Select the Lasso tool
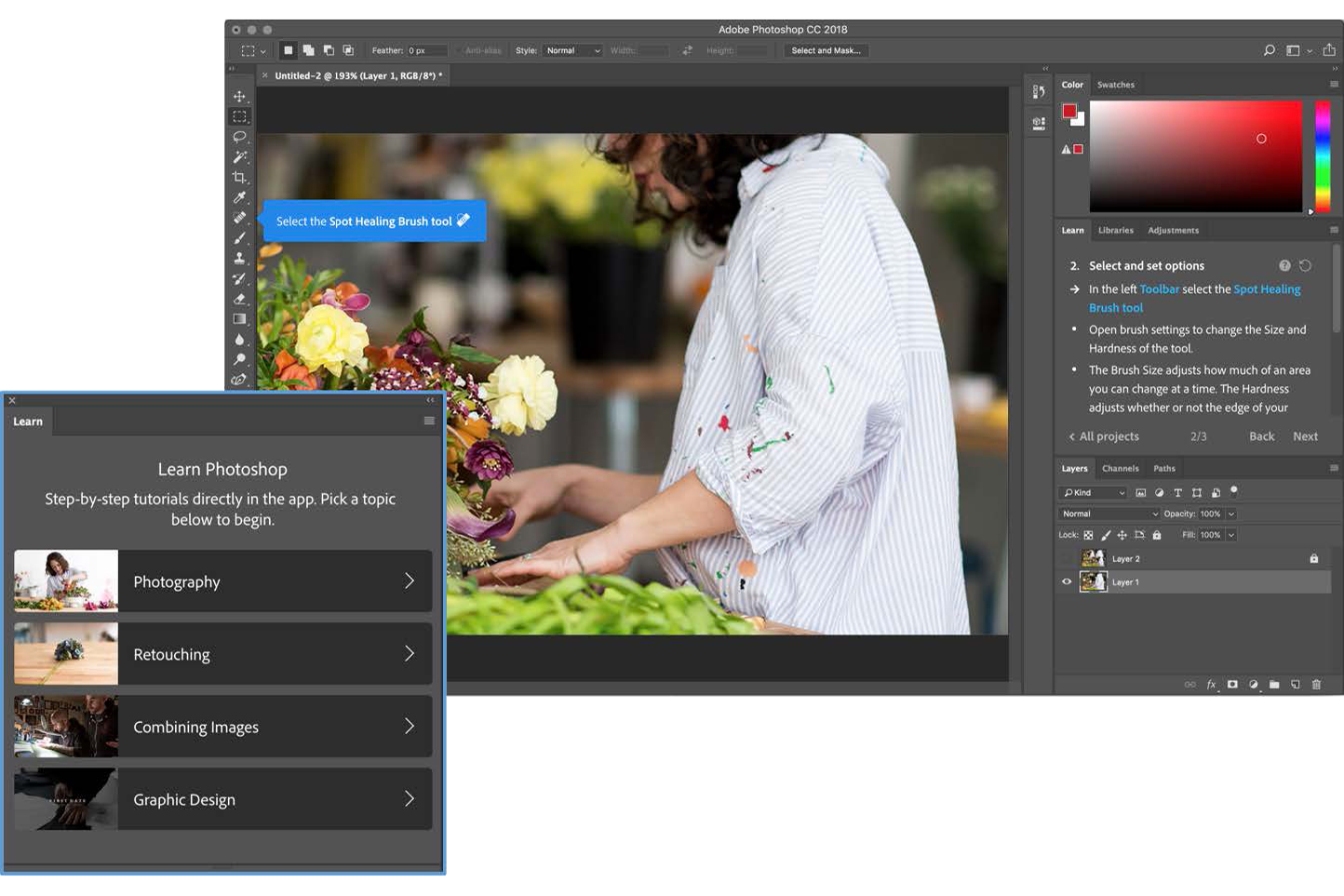 click(x=239, y=137)
